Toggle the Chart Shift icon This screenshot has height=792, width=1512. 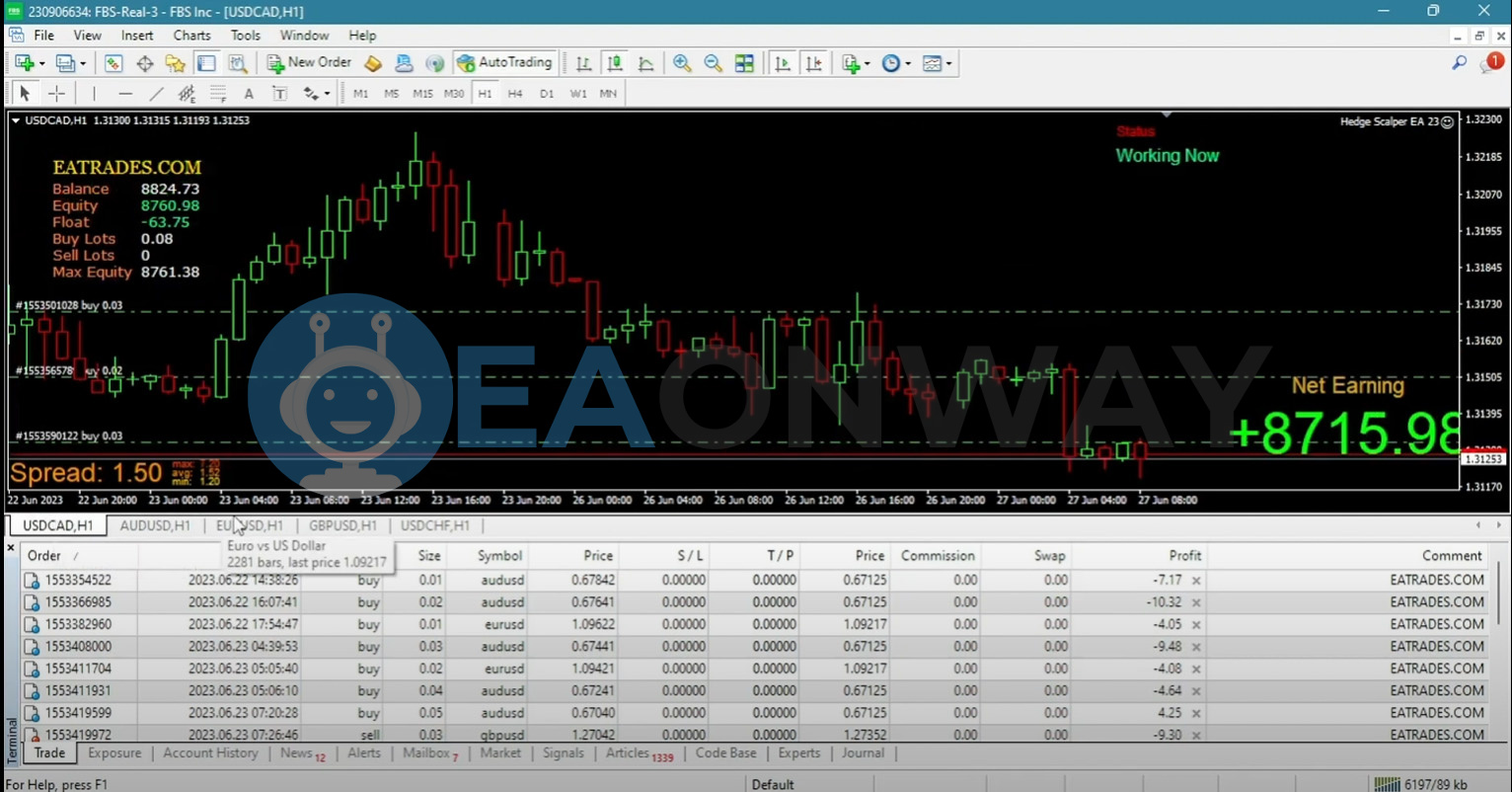point(813,63)
